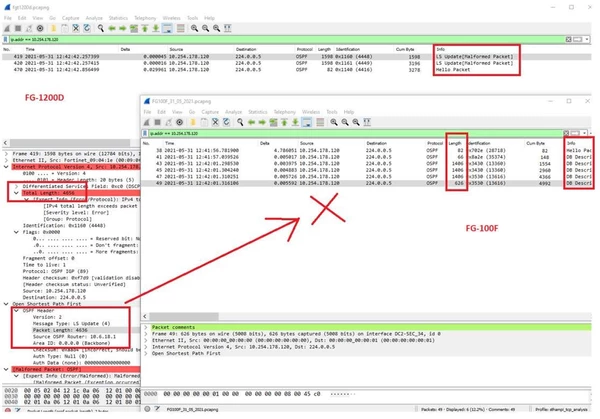
Task: Open Analyze menu in fgt1200d window
Action: 94,18
